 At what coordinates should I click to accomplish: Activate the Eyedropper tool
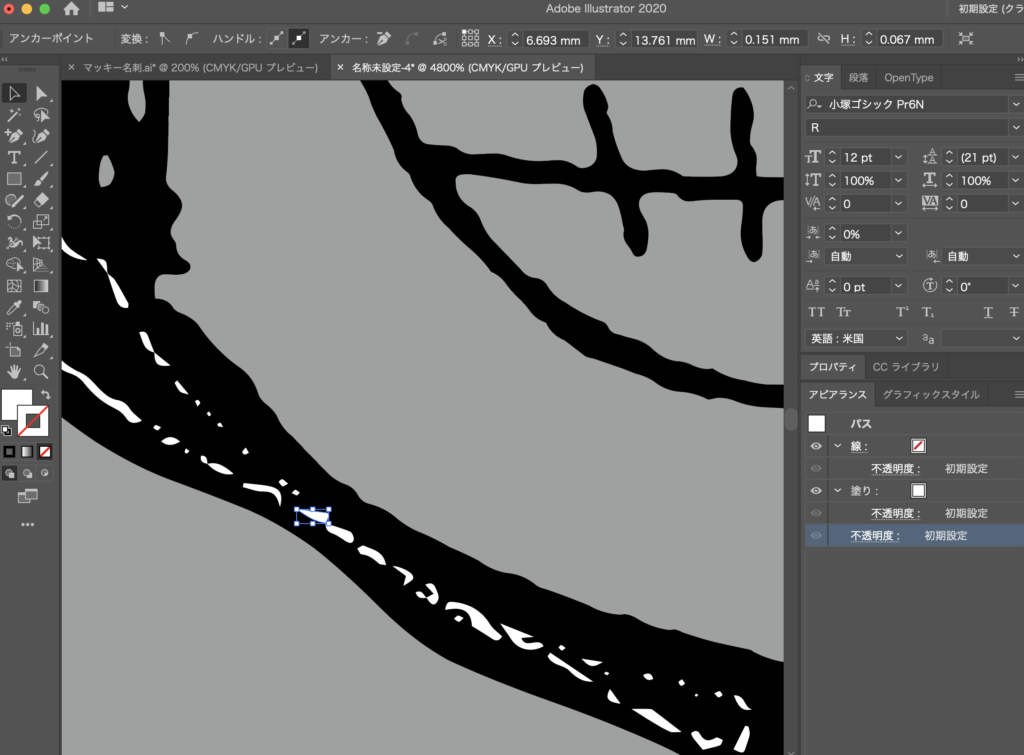click(14, 308)
